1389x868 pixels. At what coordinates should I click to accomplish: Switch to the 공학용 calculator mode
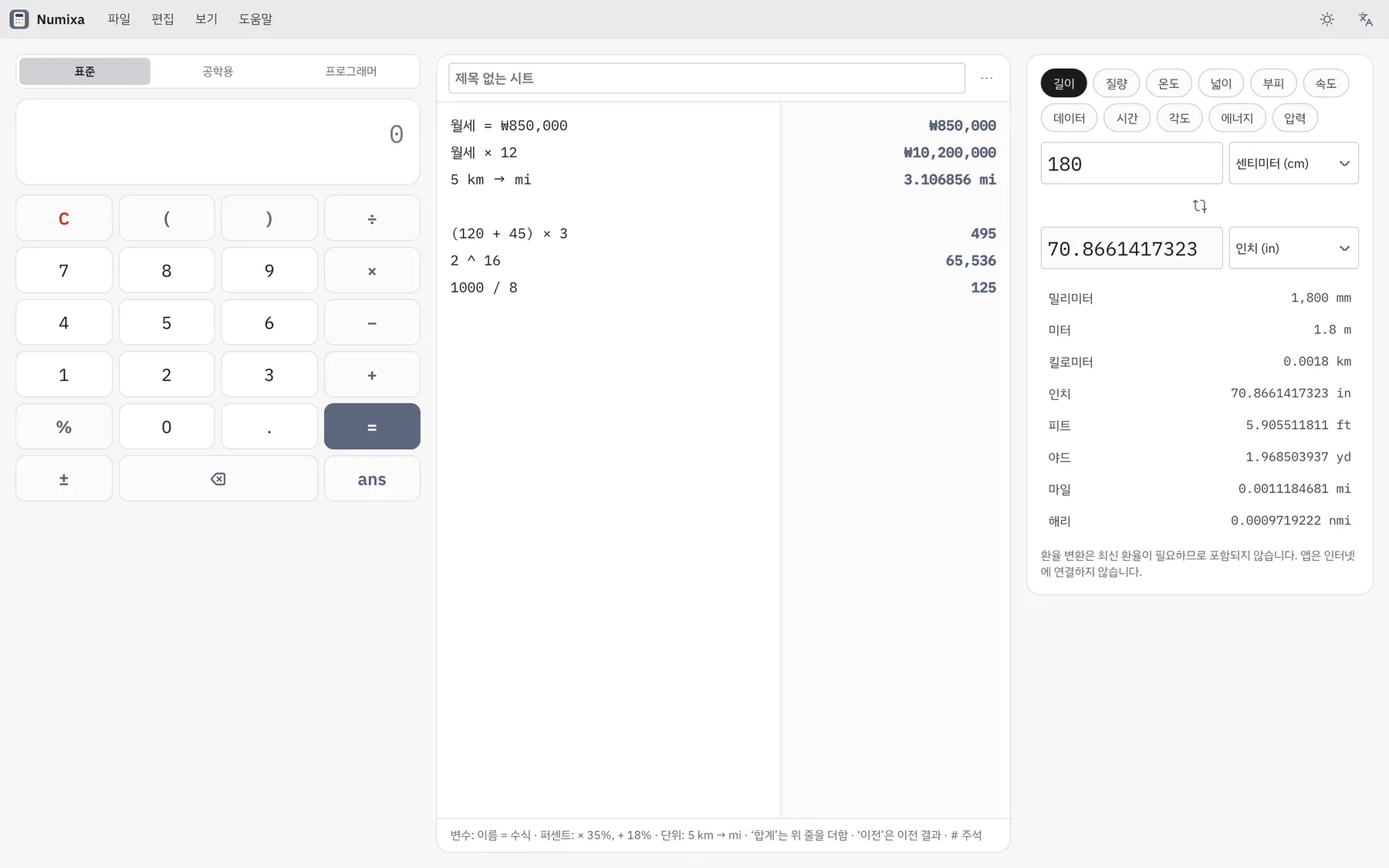[x=218, y=71]
